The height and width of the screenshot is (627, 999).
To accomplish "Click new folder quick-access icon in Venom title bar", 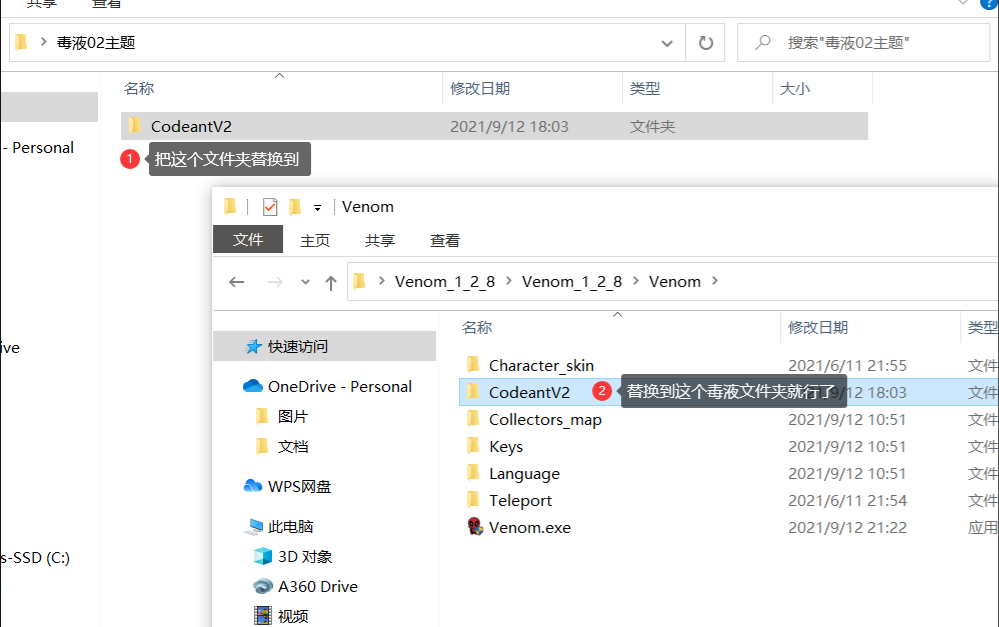I will pos(295,207).
